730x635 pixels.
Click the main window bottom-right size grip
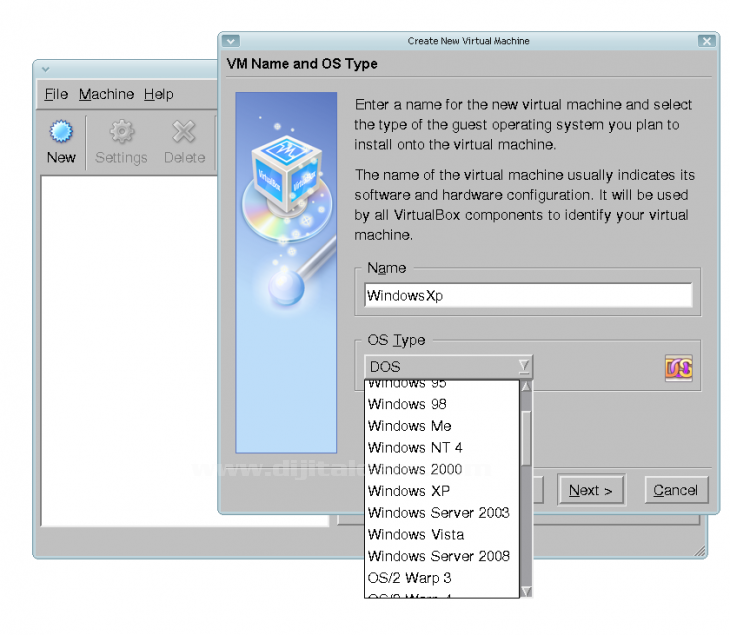700,552
